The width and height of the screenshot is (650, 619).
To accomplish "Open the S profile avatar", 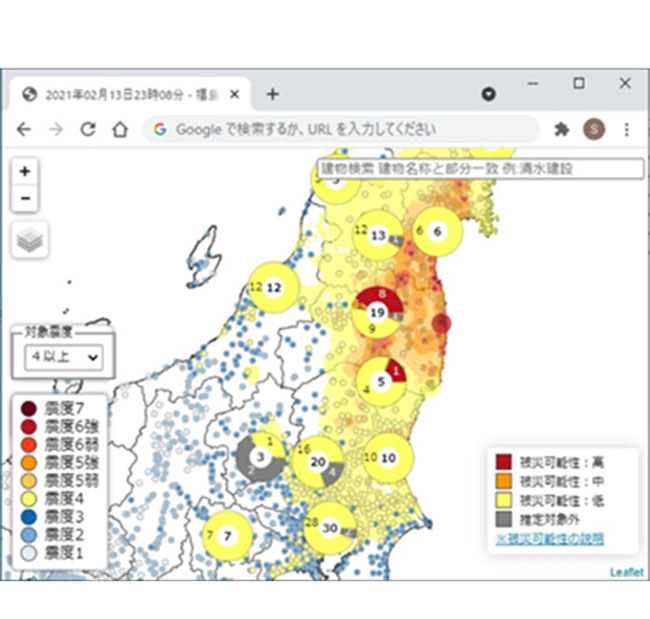I will coord(594,129).
